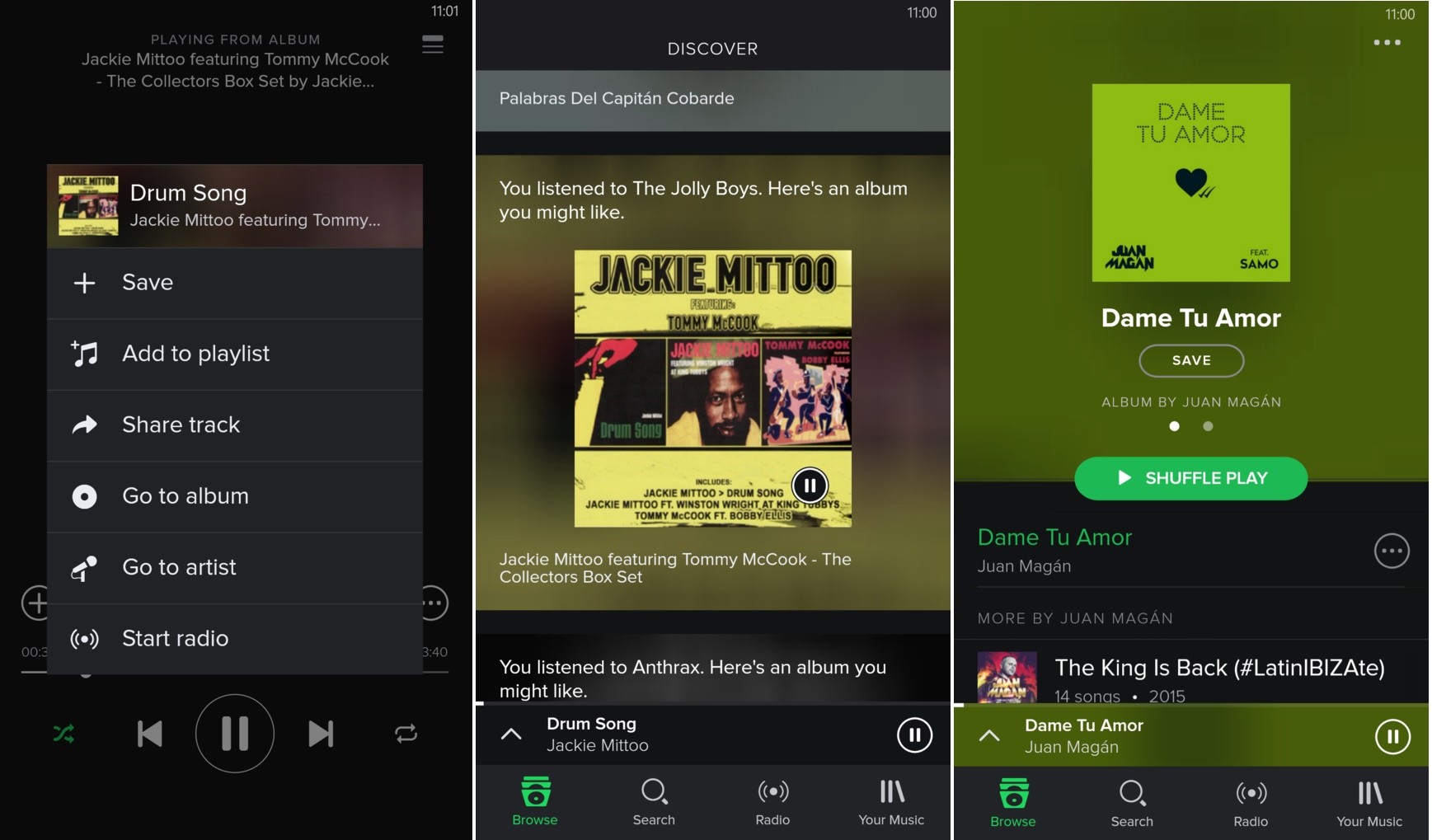Viewport: 1432px width, 840px height.
Task: Tap ALBUM BY JUAN MAGÁN artist label
Action: click(1191, 402)
